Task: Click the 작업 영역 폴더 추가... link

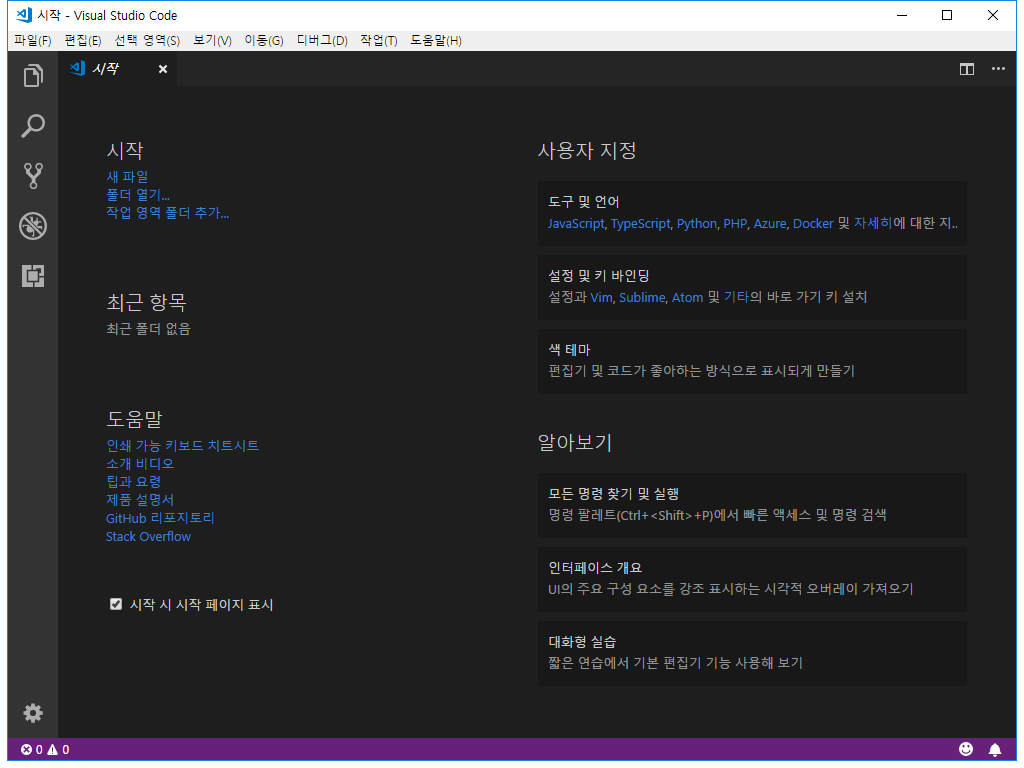Action: (167, 212)
